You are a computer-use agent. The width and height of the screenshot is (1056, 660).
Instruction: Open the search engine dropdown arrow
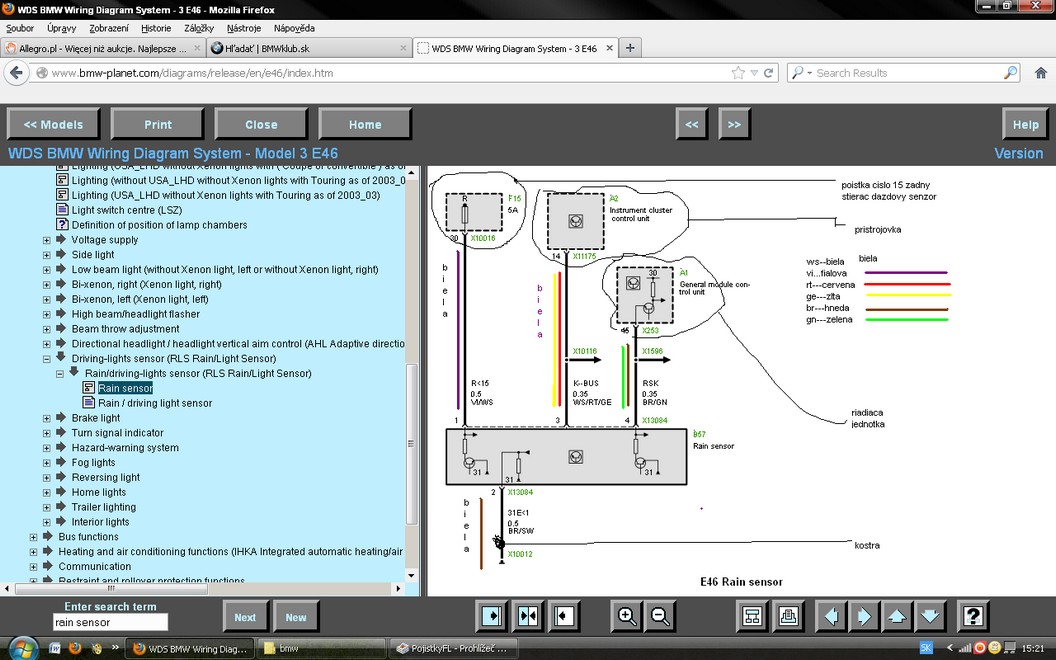(810, 73)
